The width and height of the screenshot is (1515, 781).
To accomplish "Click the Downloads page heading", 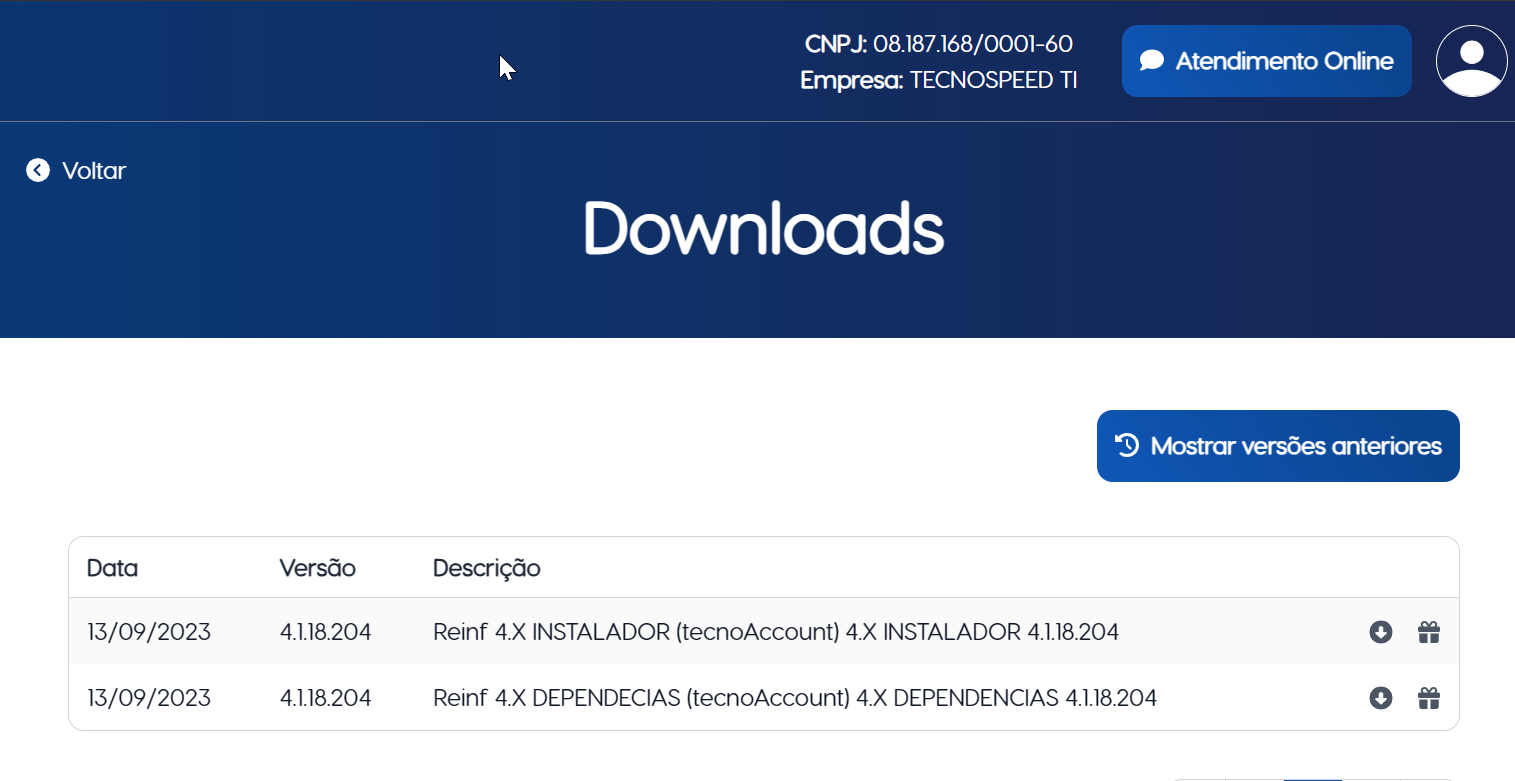I will point(763,229).
